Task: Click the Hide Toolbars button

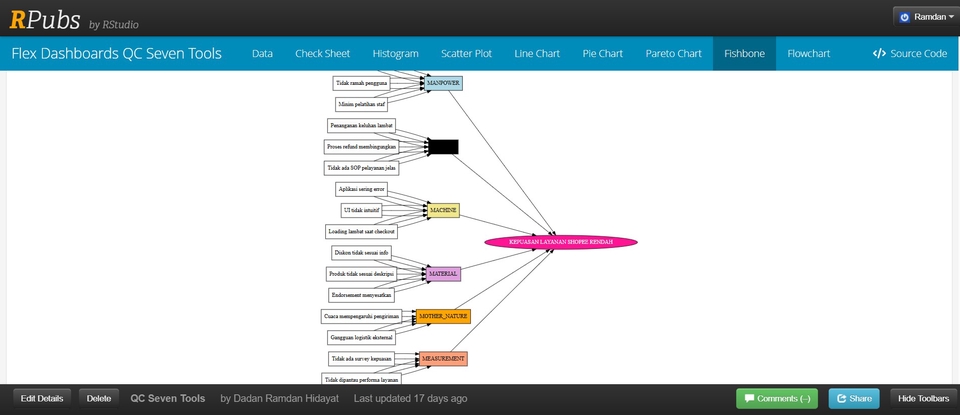Action: point(923,398)
